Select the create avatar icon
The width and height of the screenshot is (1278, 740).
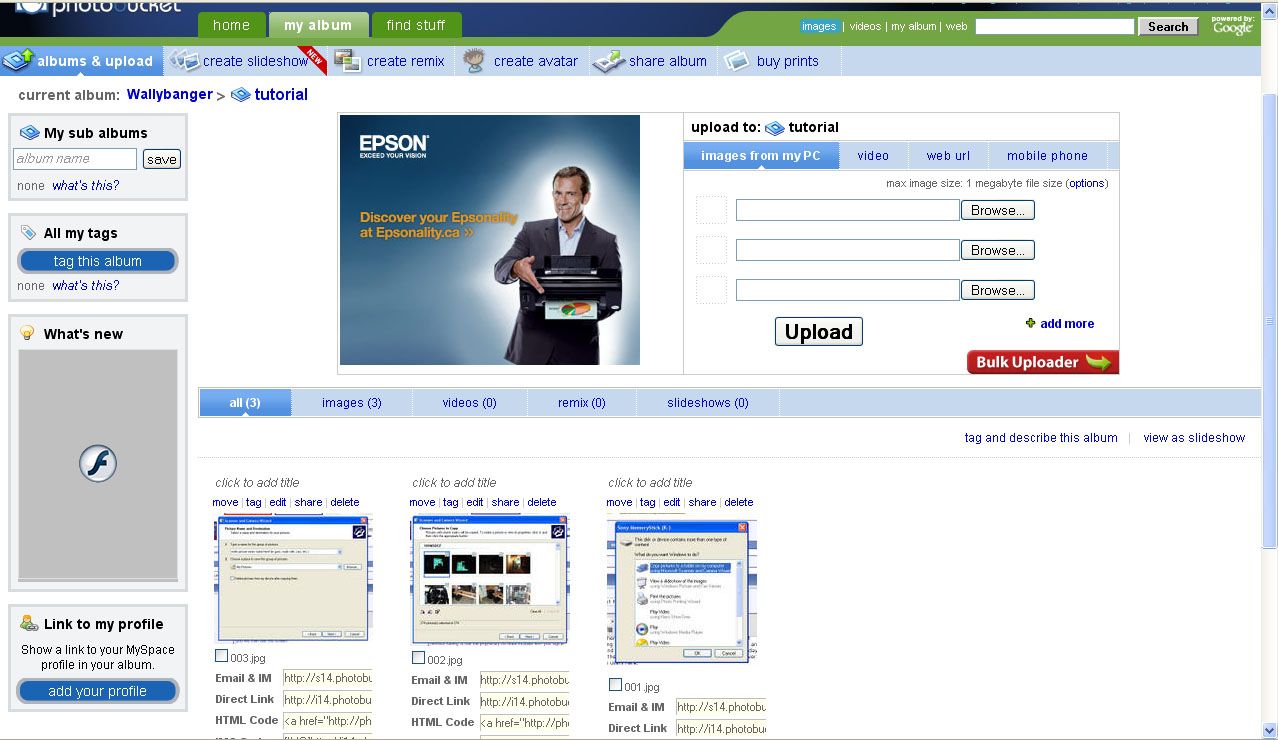[475, 61]
